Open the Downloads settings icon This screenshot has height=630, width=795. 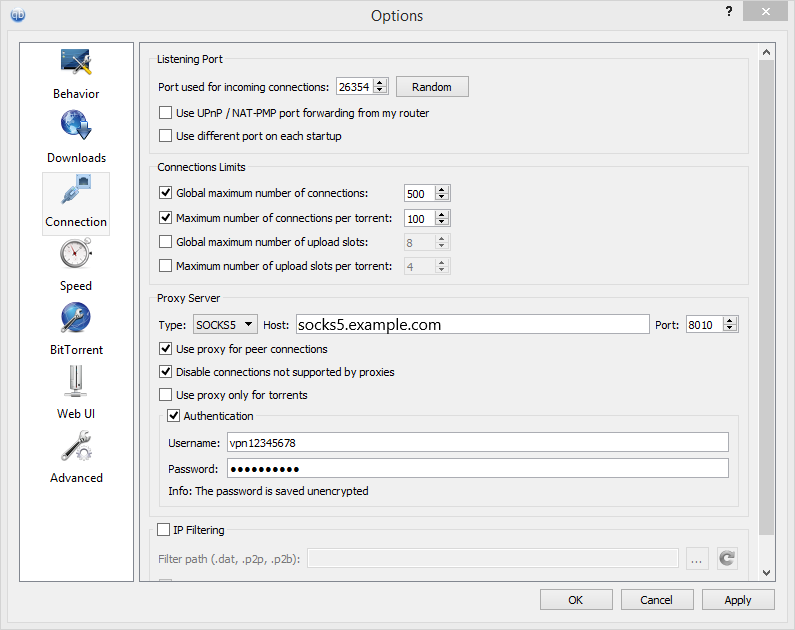point(76,125)
